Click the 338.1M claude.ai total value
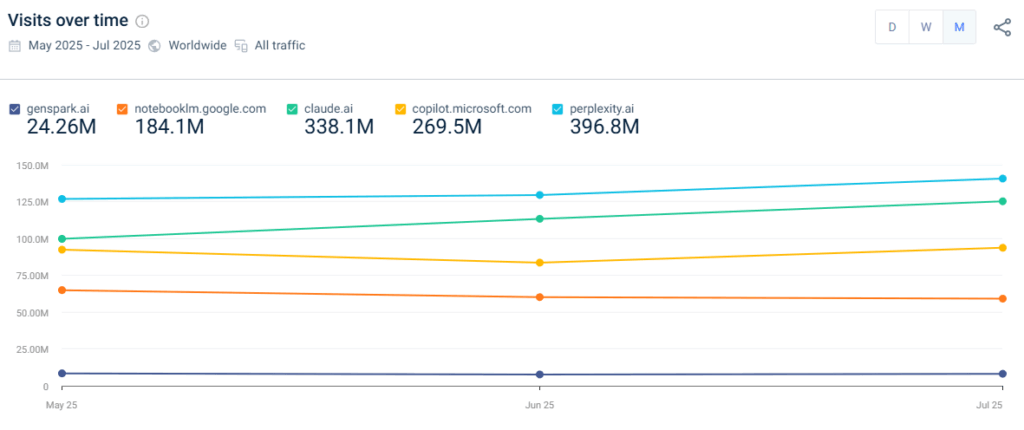 tap(339, 127)
